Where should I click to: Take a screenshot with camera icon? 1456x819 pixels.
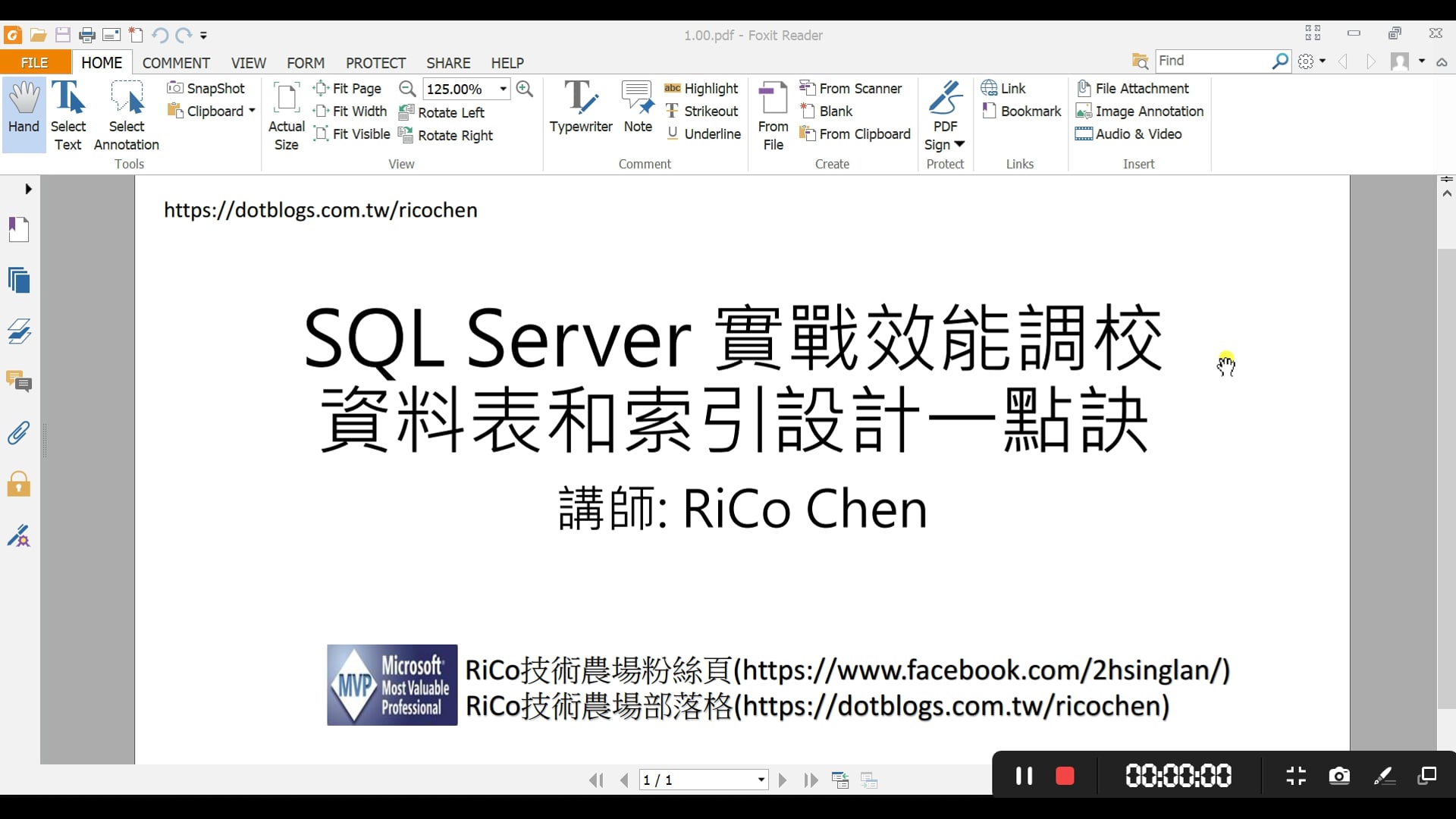click(x=1339, y=776)
